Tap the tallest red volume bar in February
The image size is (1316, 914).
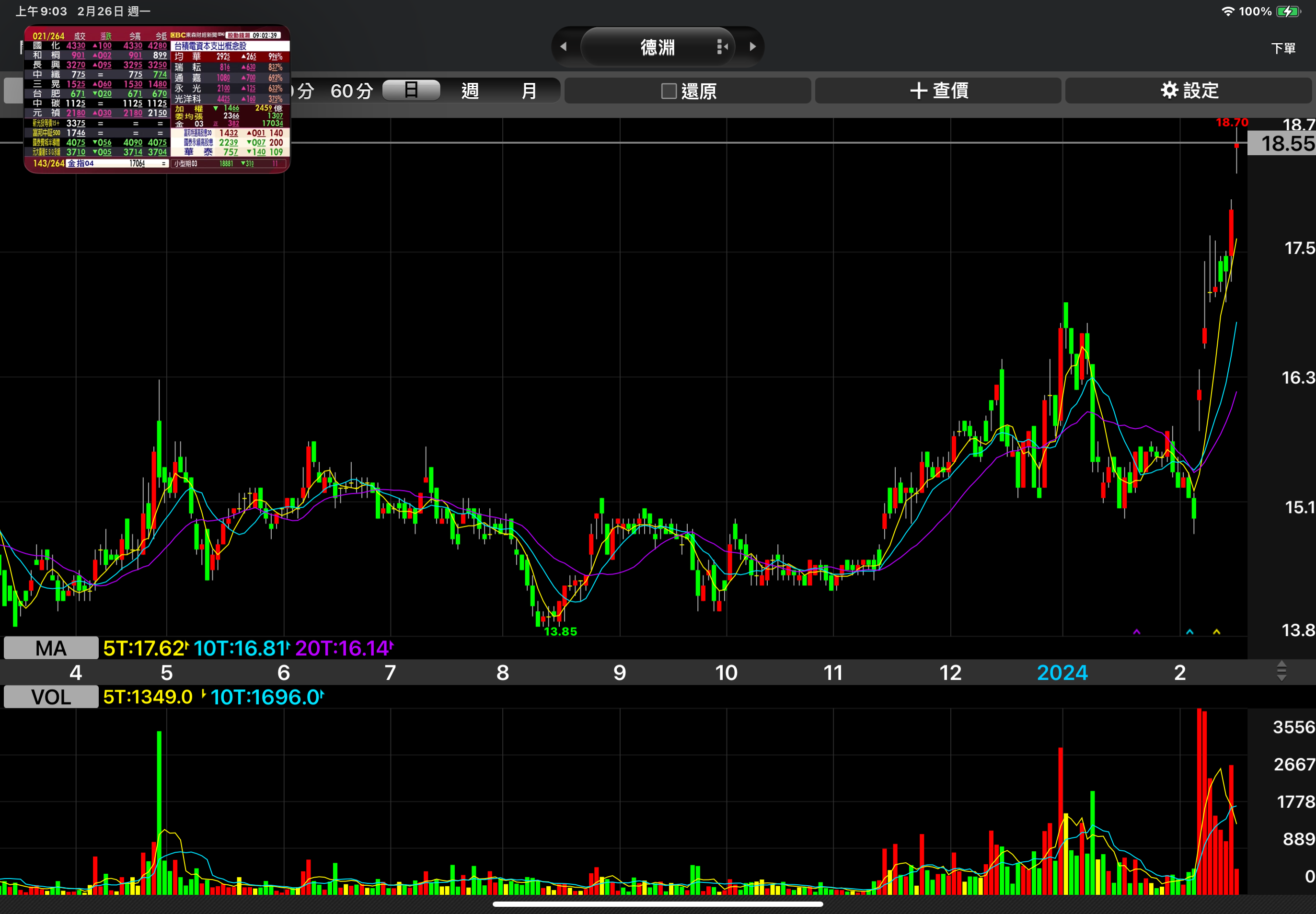point(1199,801)
